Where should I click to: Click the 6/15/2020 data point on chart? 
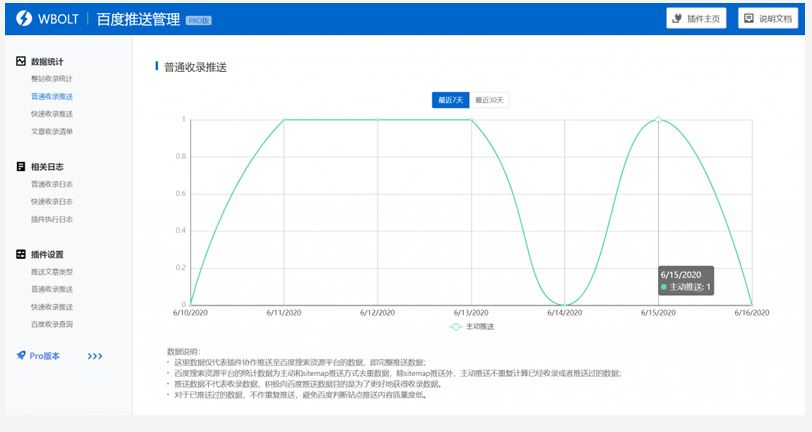point(658,119)
